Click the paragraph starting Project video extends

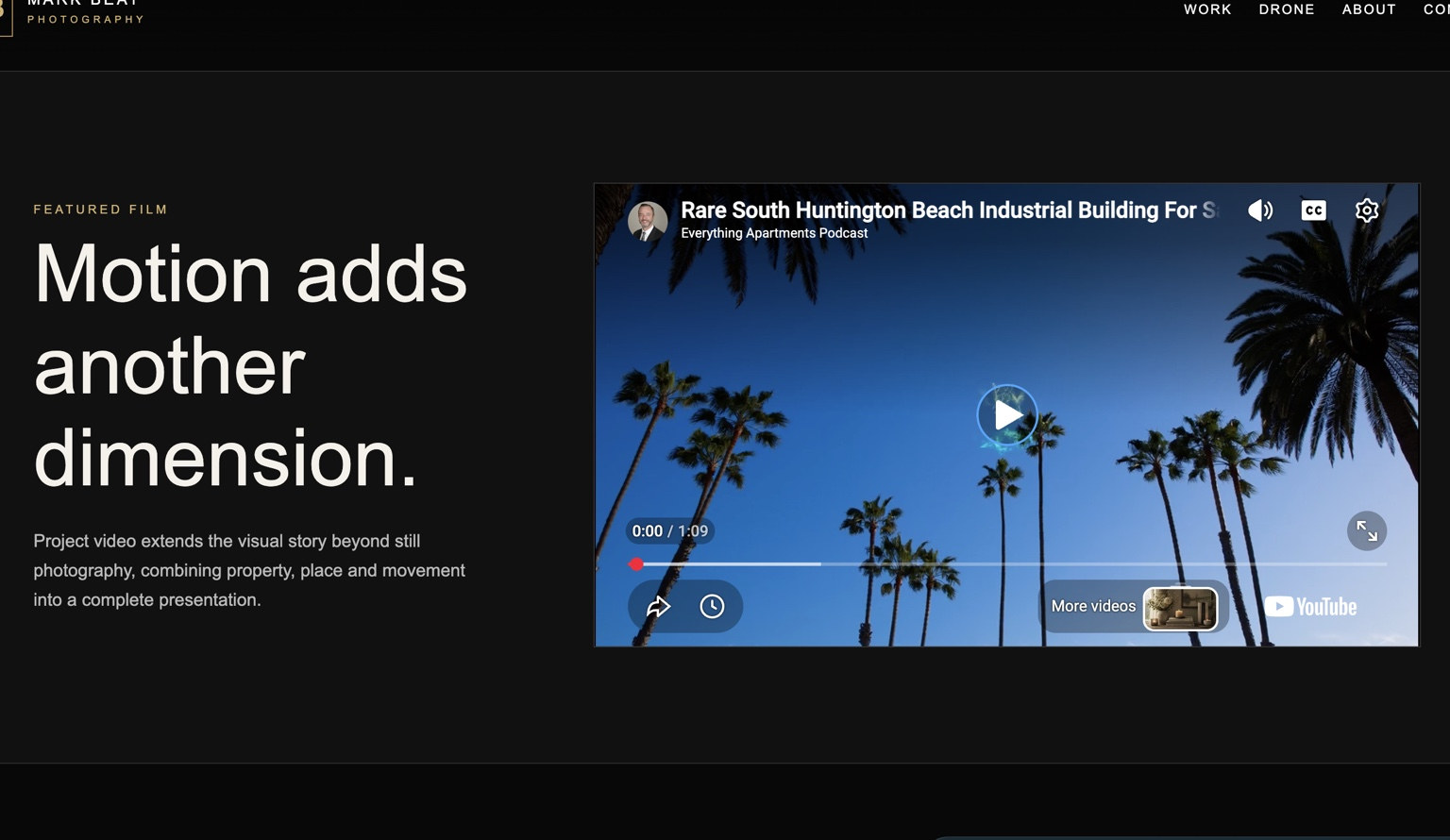pyautogui.click(x=249, y=570)
